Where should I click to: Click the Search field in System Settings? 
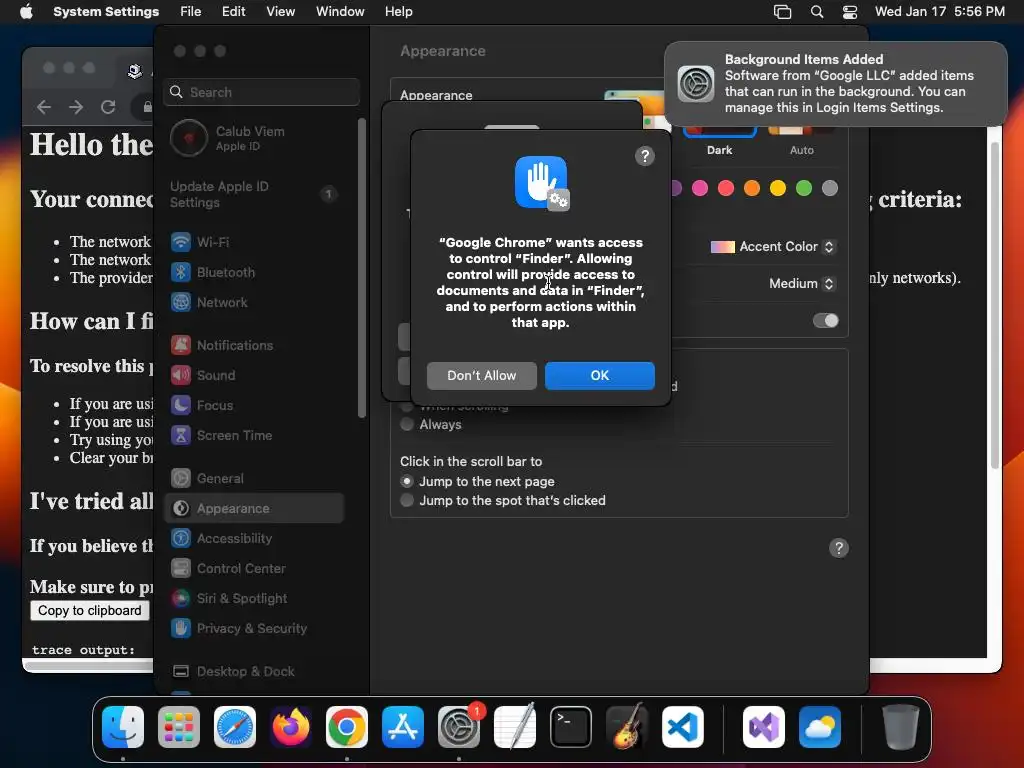(261, 92)
